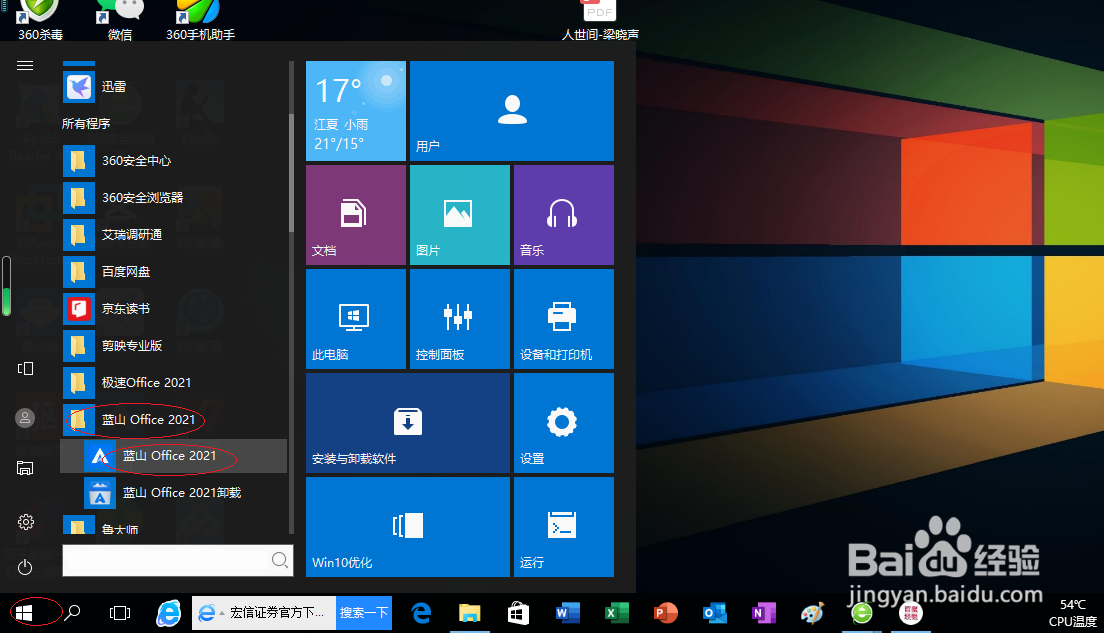
Task: Open the weather tile showing 17°
Action: 356,111
